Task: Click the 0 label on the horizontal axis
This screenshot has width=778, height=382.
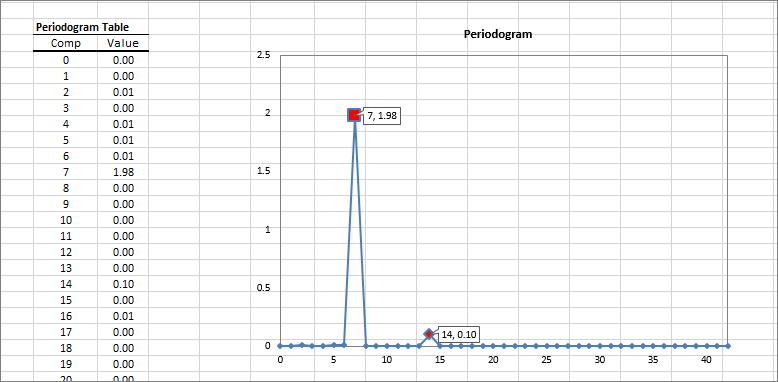Action: point(280,359)
